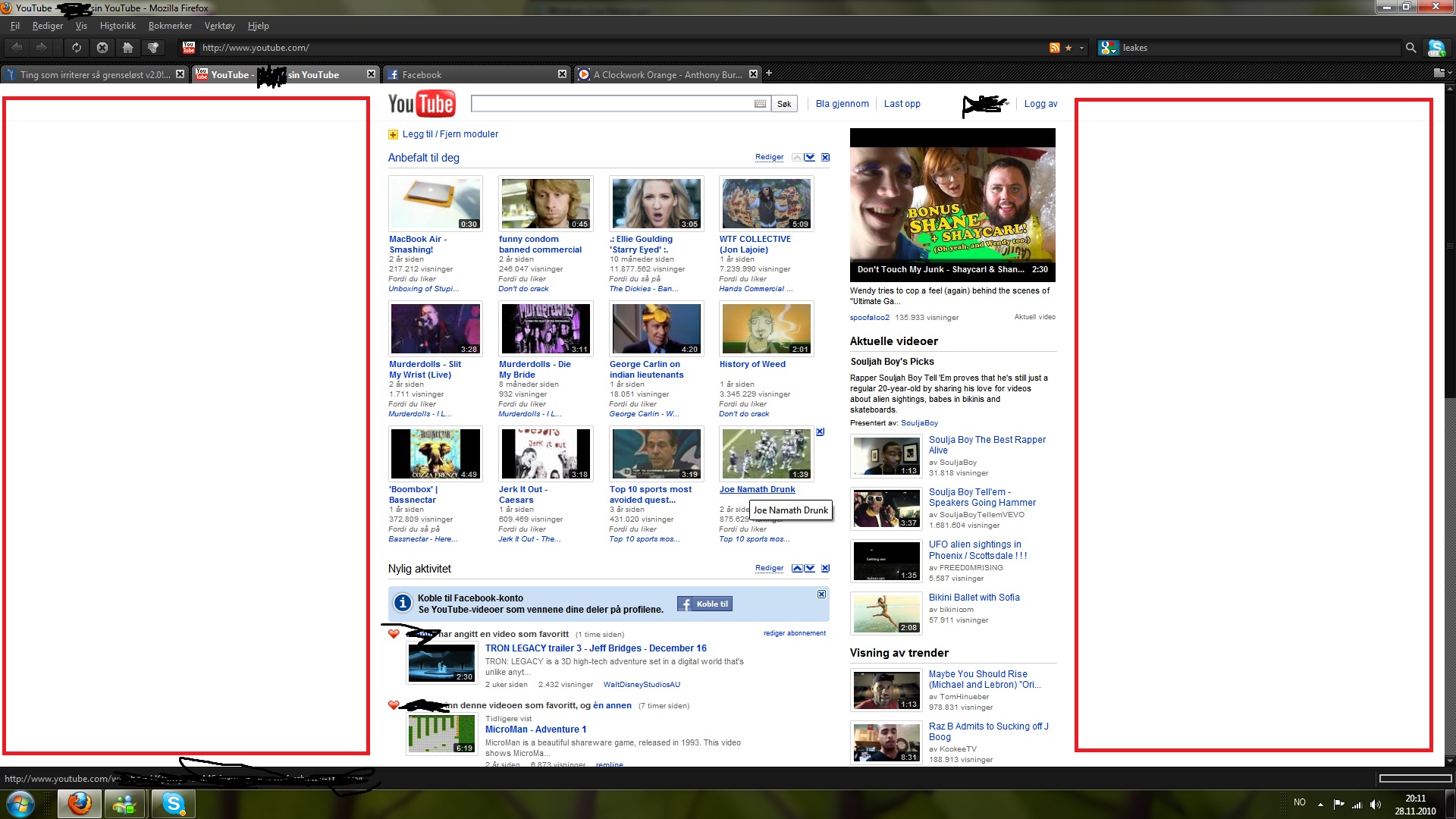Move Nylig aktivitet module up
Screen dimensions: 1456x819
click(x=797, y=568)
